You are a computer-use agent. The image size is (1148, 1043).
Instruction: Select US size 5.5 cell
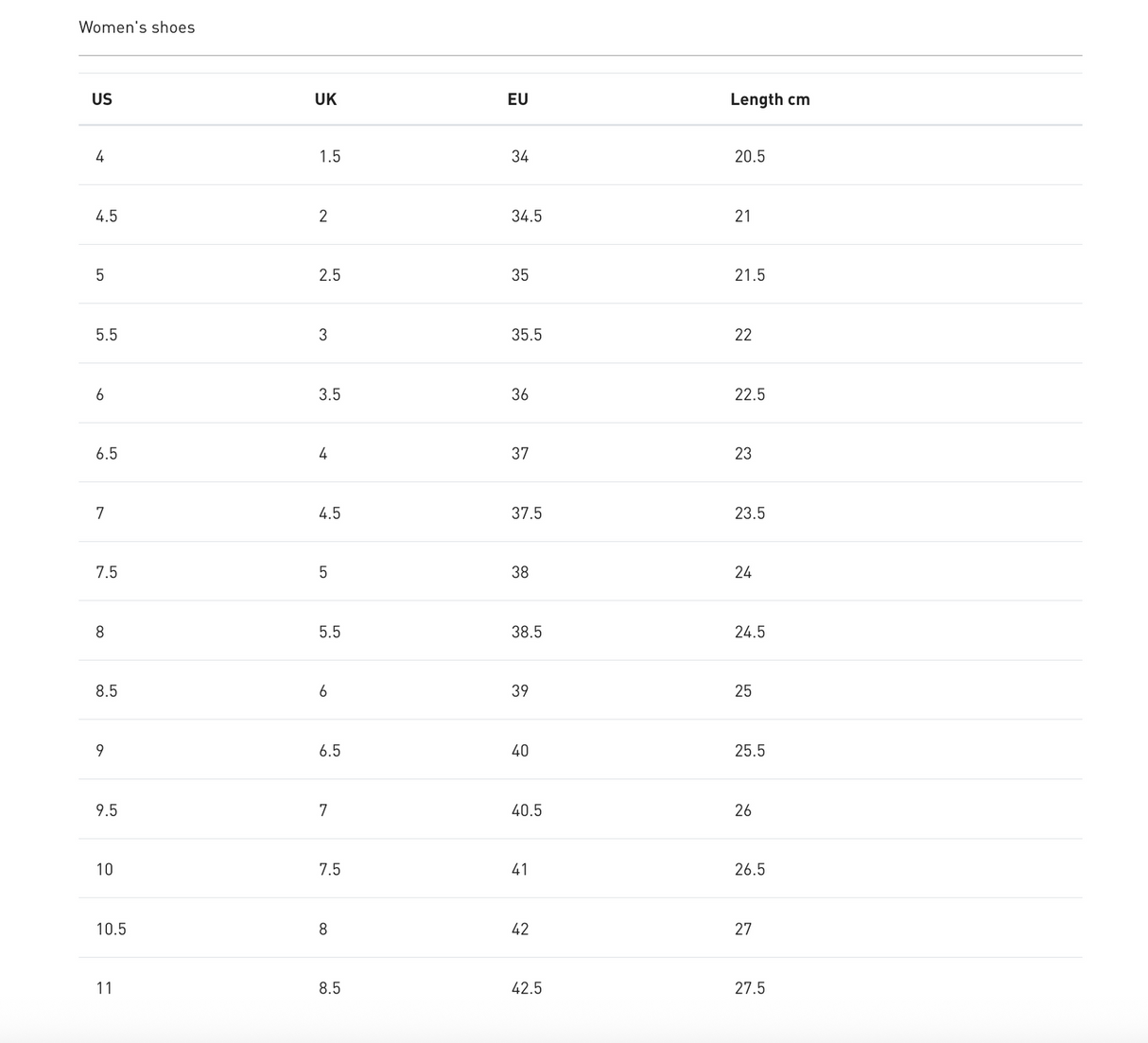(107, 335)
